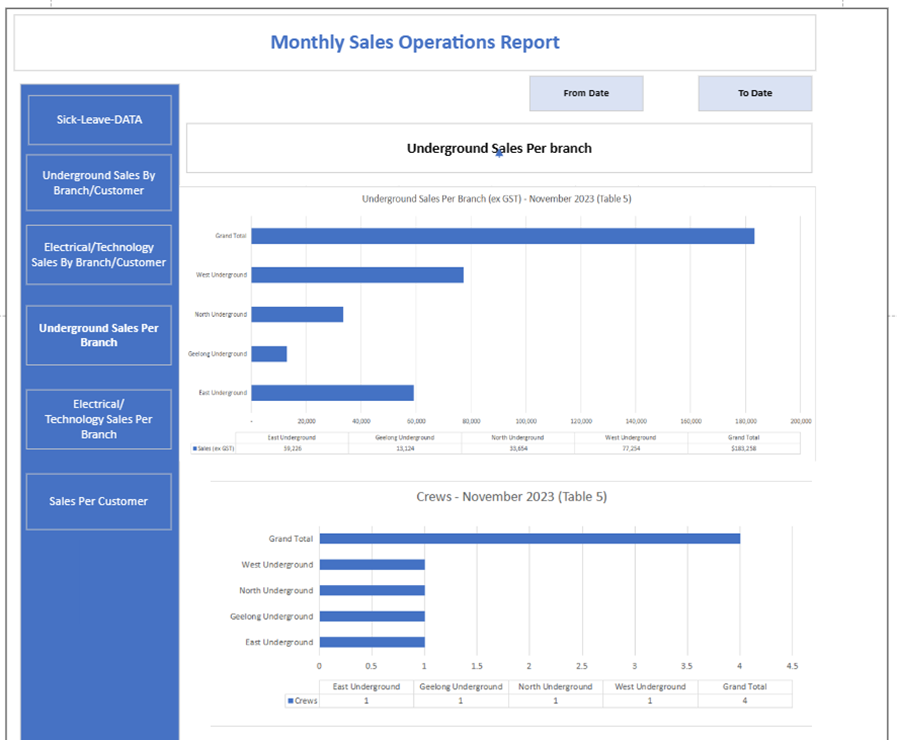
Task: Click the Grand Total bar in sales chart
Action: tap(502, 236)
